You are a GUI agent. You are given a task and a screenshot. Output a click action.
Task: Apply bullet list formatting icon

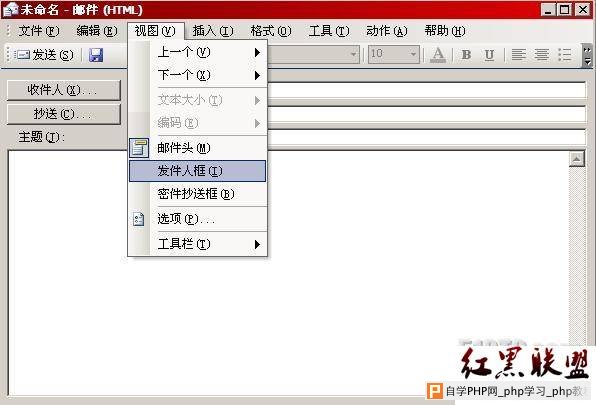564,55
